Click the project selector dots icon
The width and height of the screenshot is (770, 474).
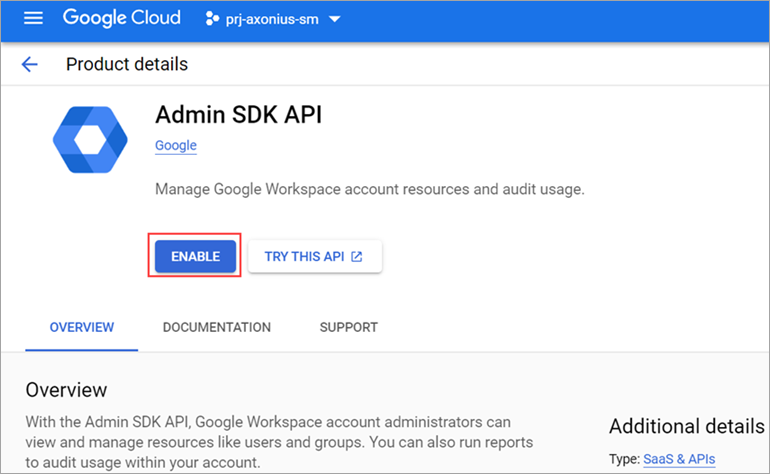click(x=212, y=19)
